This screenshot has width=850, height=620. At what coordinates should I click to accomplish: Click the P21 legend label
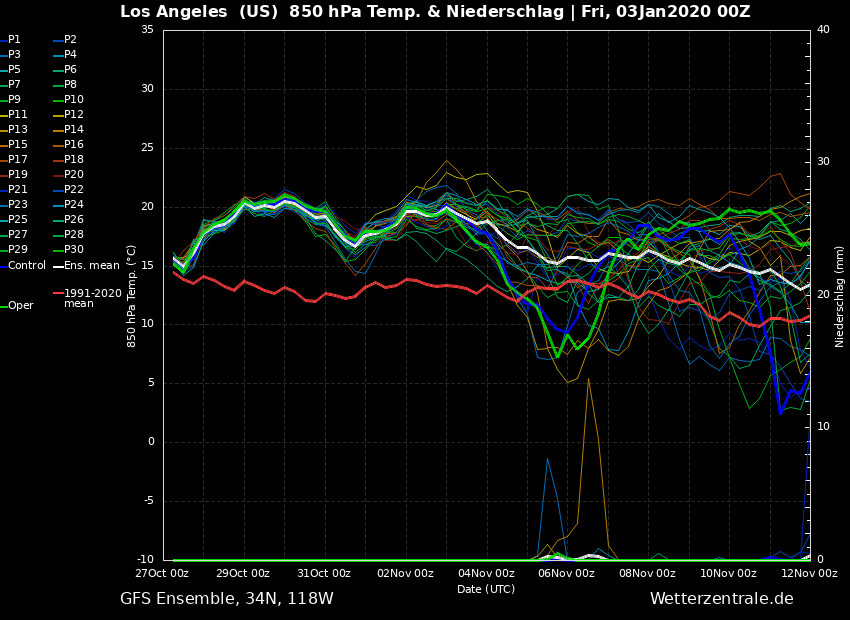(18, 190)
